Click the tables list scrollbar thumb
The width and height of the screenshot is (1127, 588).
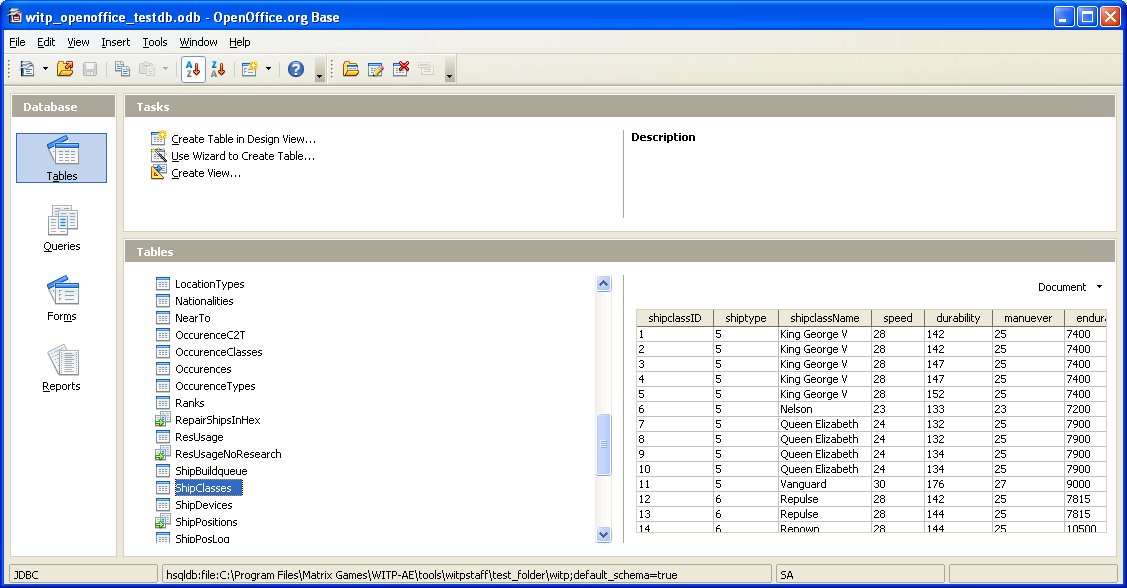tap(604, 444)
